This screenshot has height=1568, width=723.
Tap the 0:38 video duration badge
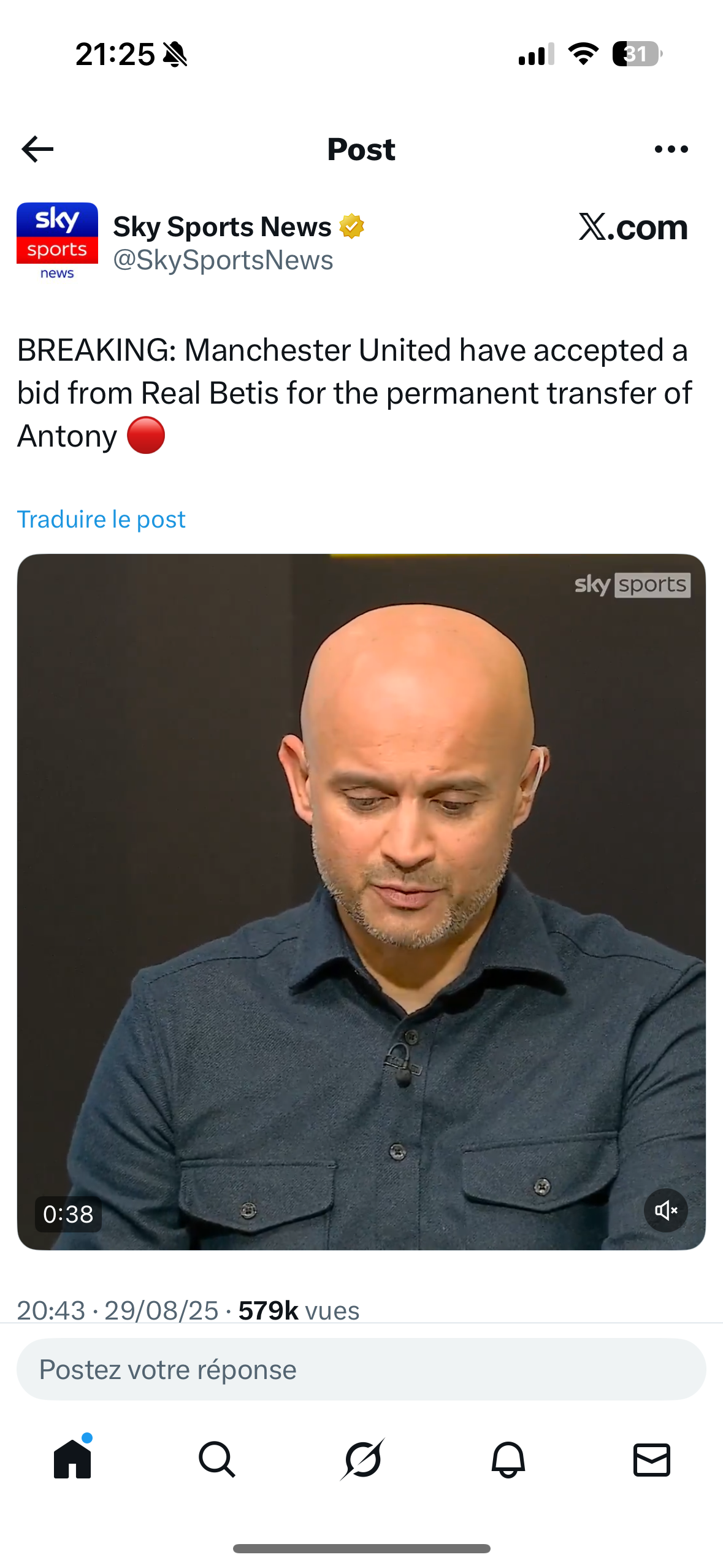(x=68, y=1214)
